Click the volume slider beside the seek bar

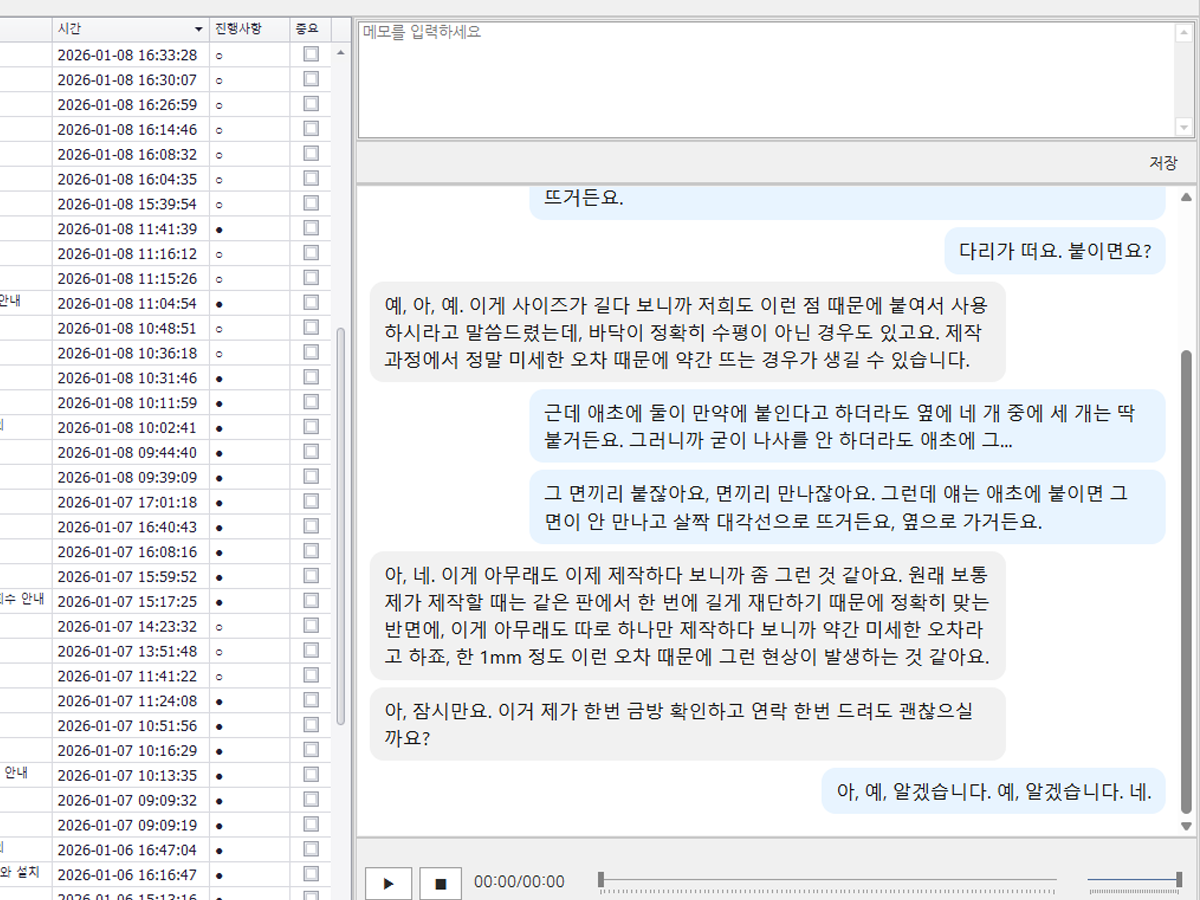click(1133, 880)
